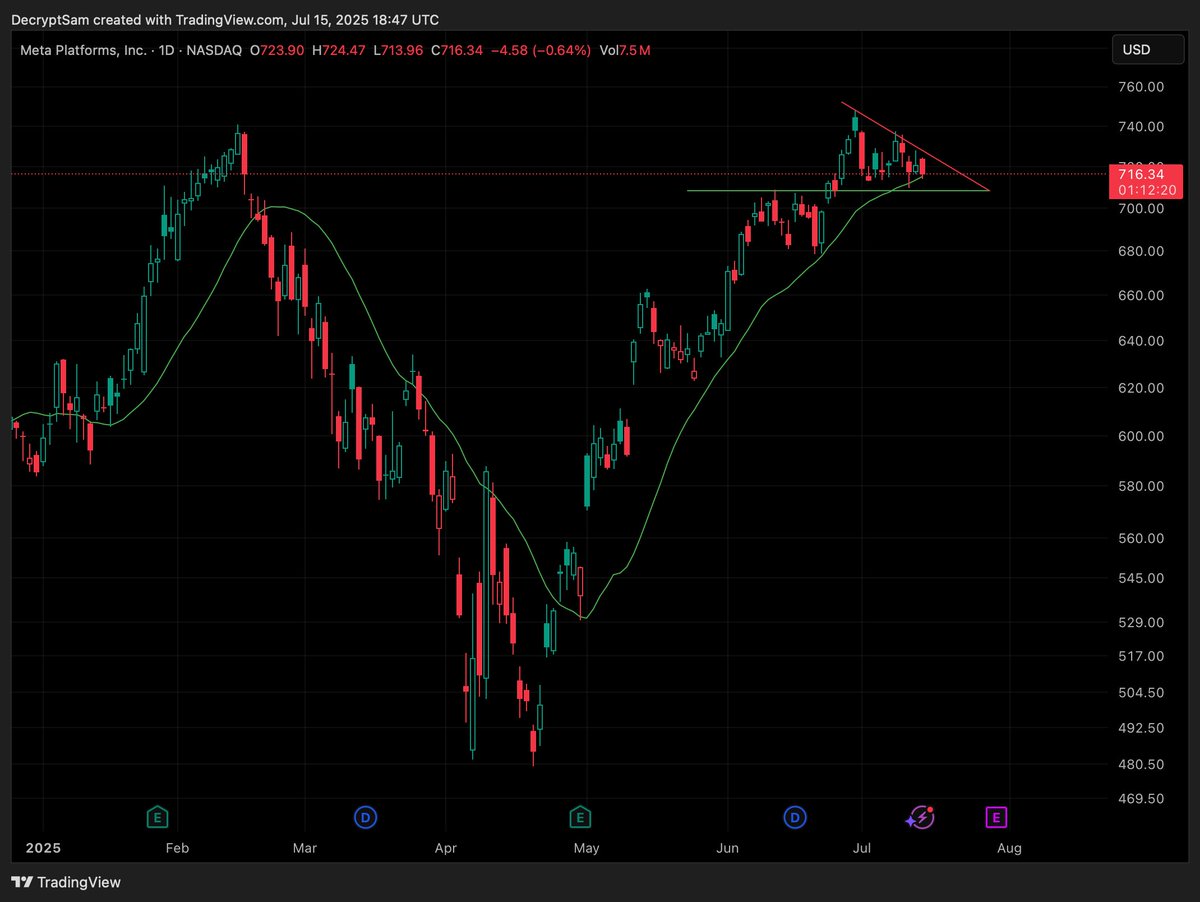Click the green earnings E icon above May
The height and width of the screenshot is (902, 1200).
[579, 818]
